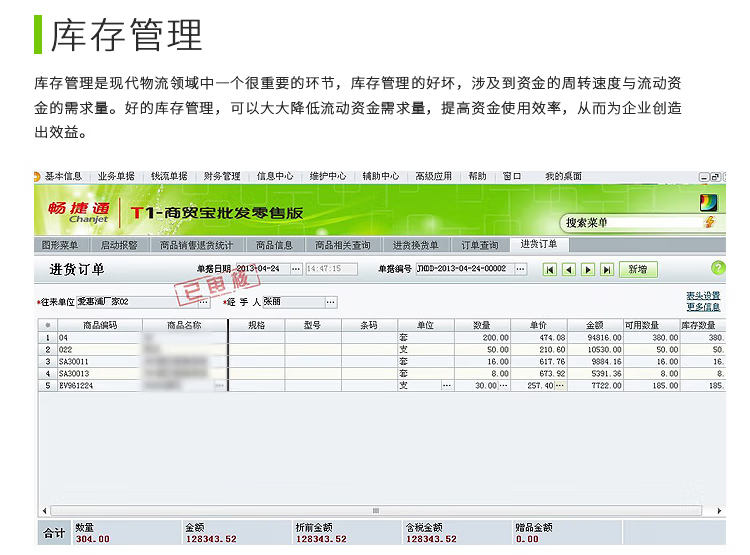Click the colorful icon above search box
The width and height of the screenshot is (750, 555).
[708, 203]
